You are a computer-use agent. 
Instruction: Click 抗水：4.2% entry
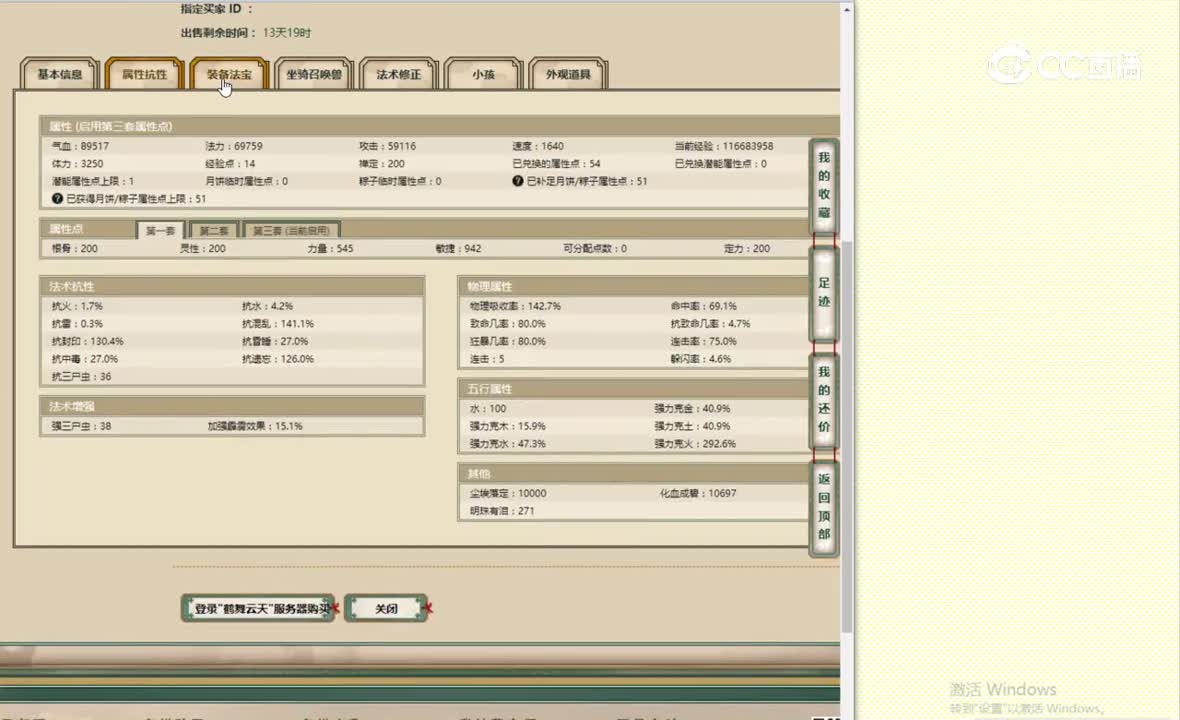coord(267,306)
